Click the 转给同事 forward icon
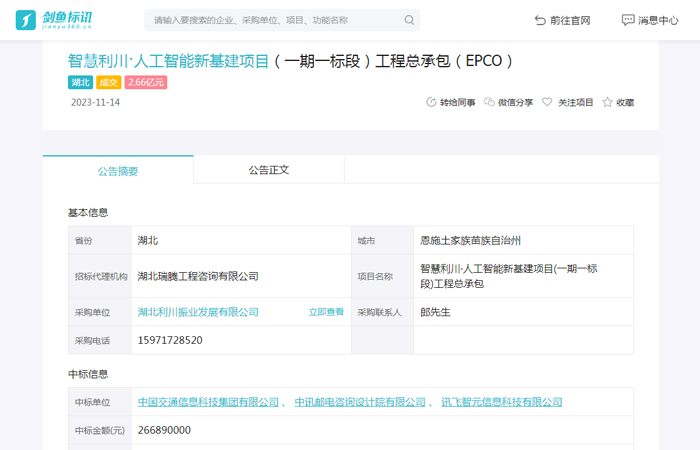Image resolution: width=700 pixels, height=450 pixels. pos(431,102)
